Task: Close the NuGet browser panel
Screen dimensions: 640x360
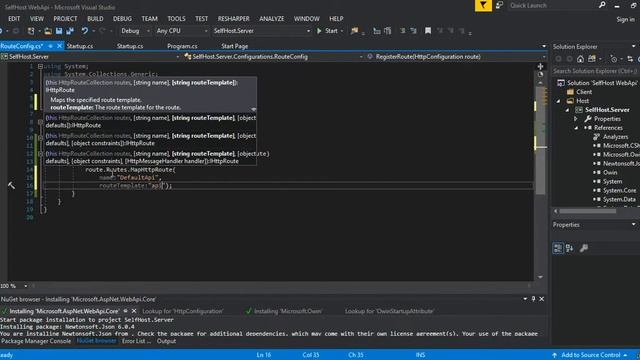Action: pos(542,299)
